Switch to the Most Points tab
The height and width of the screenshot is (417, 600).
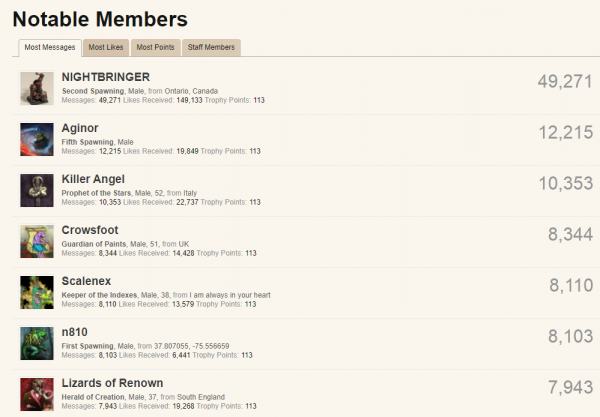155,47
